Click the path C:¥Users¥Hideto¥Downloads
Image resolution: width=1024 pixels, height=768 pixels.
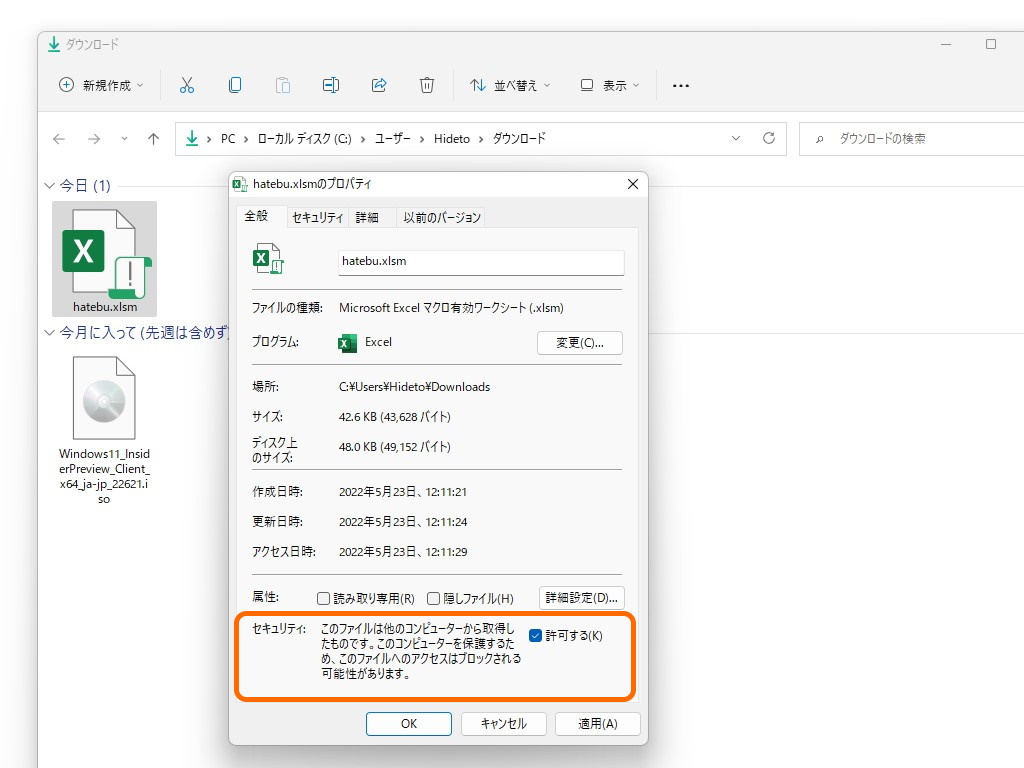point(414,387)
